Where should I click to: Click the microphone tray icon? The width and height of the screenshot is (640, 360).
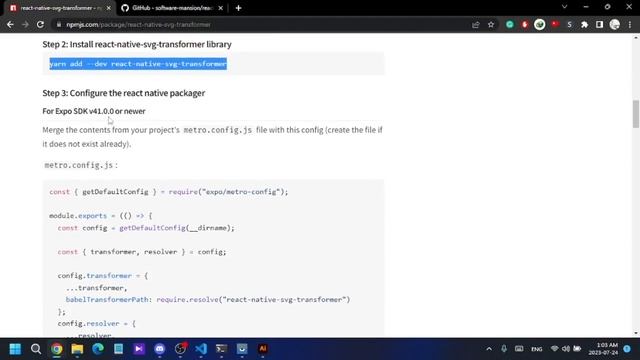[x=504, y=349]
